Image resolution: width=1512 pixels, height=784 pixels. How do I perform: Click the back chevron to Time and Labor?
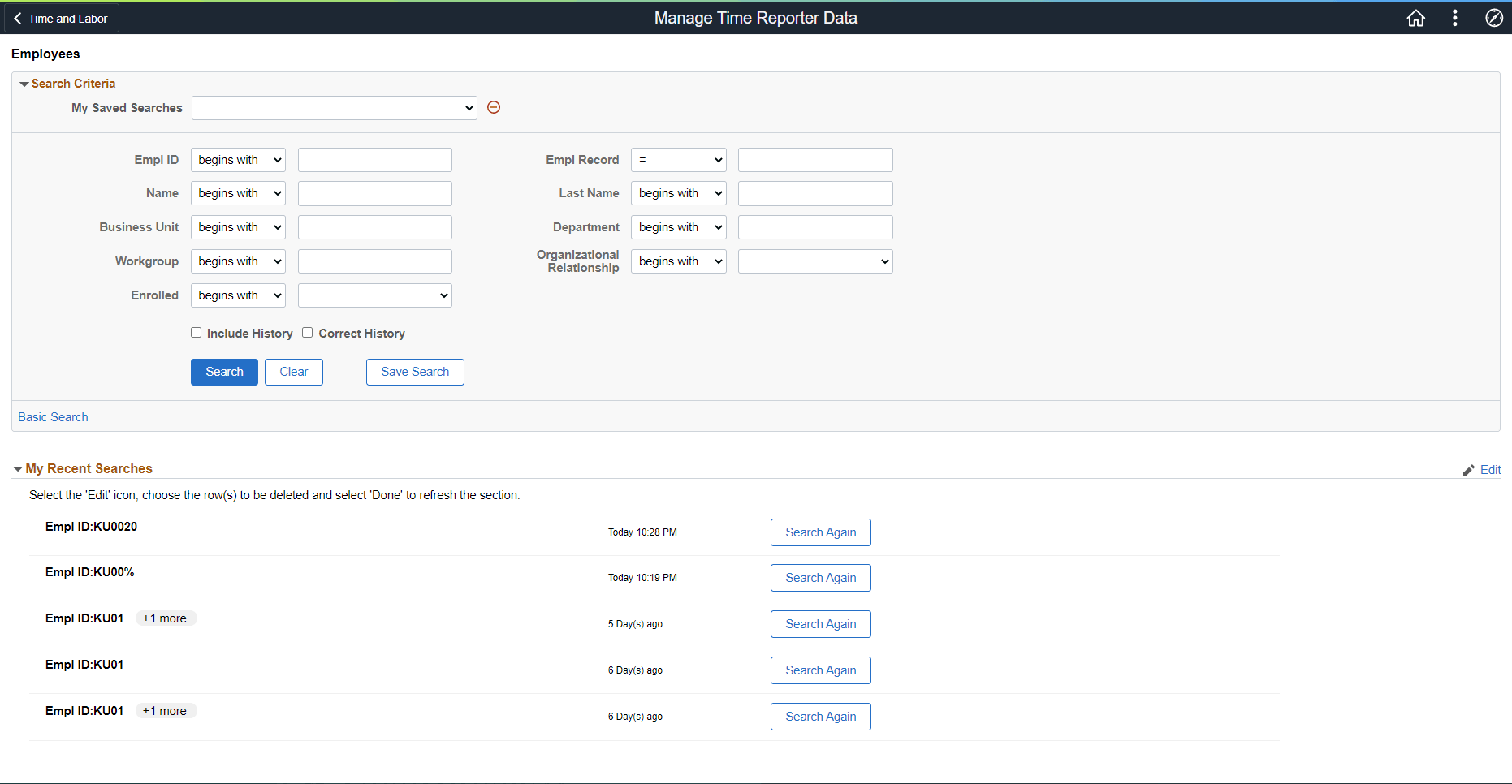(18, 17)
